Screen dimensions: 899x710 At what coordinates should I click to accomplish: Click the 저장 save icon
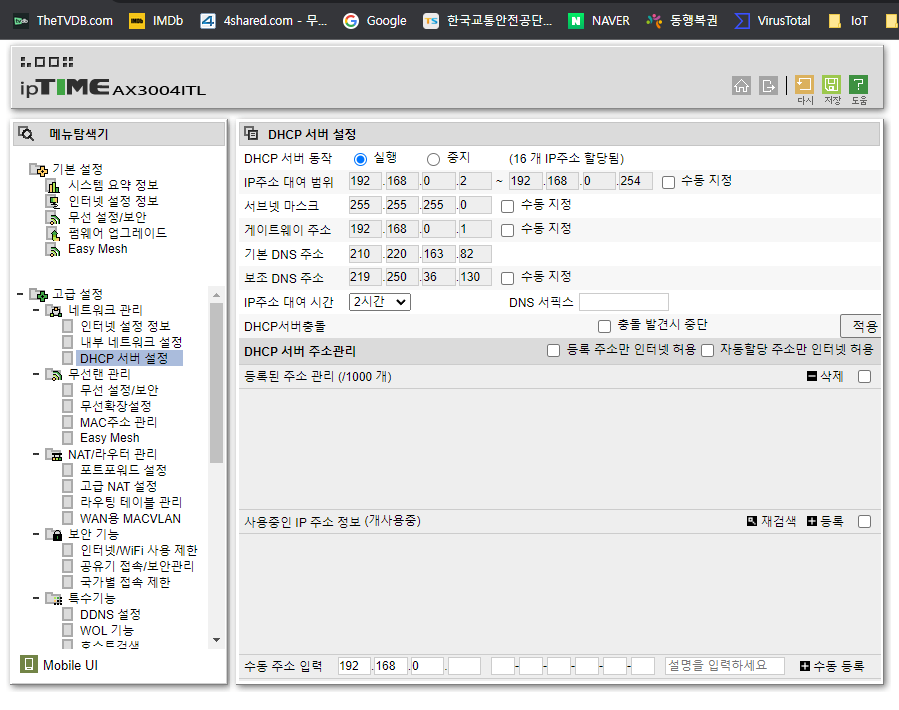831,85
